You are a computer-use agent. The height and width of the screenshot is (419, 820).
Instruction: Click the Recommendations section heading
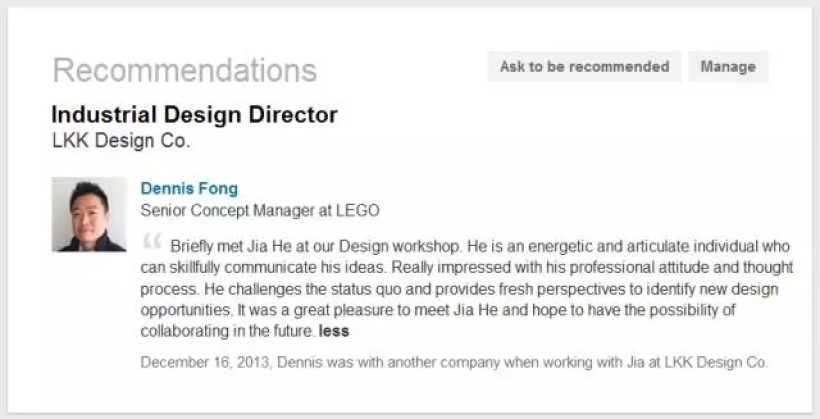click(184, 70)
